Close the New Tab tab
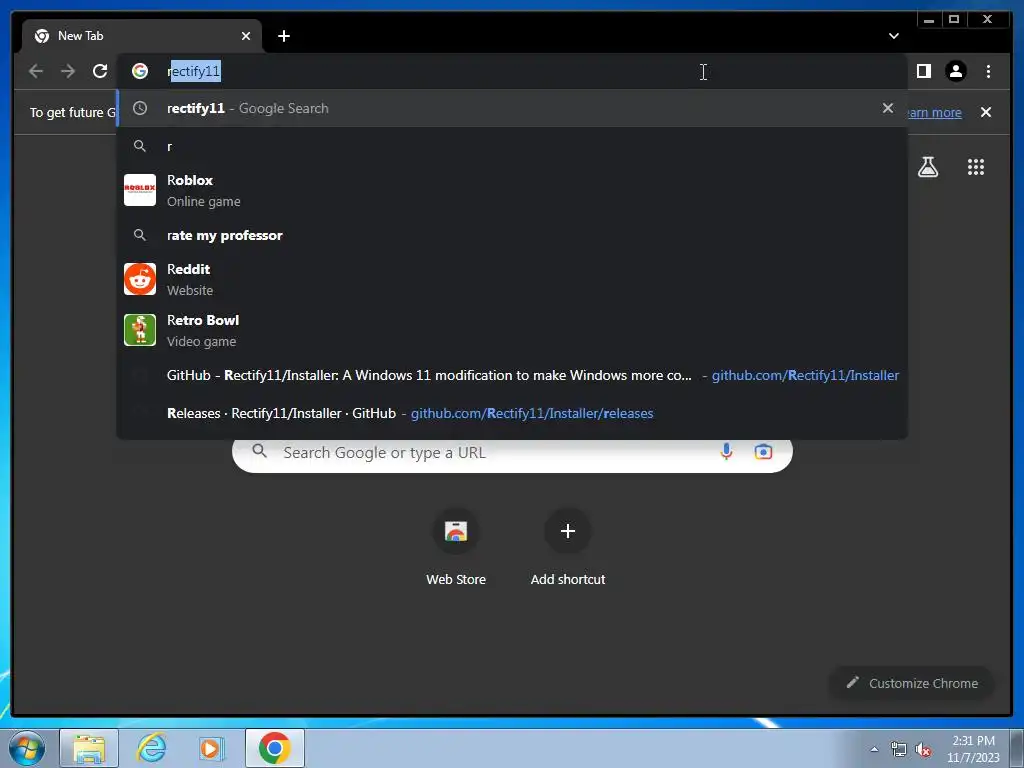The width and height of the screenshot is (1024, 768). 246,36
